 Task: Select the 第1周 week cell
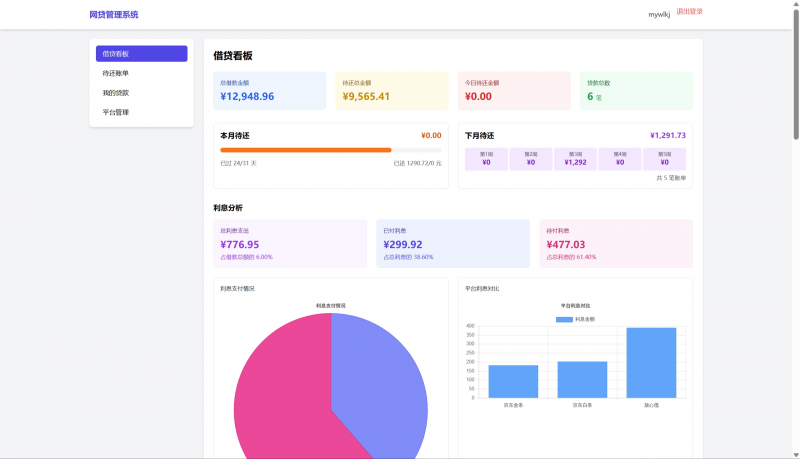487,159
